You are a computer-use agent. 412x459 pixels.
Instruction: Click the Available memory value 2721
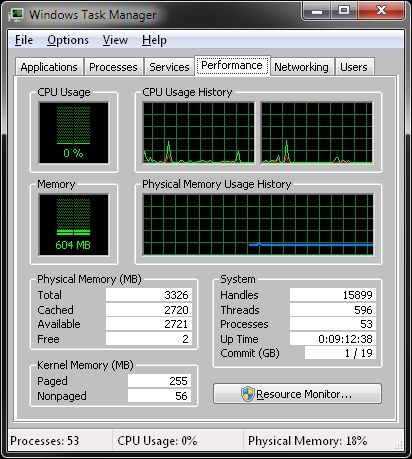click(x=149, y=324)
